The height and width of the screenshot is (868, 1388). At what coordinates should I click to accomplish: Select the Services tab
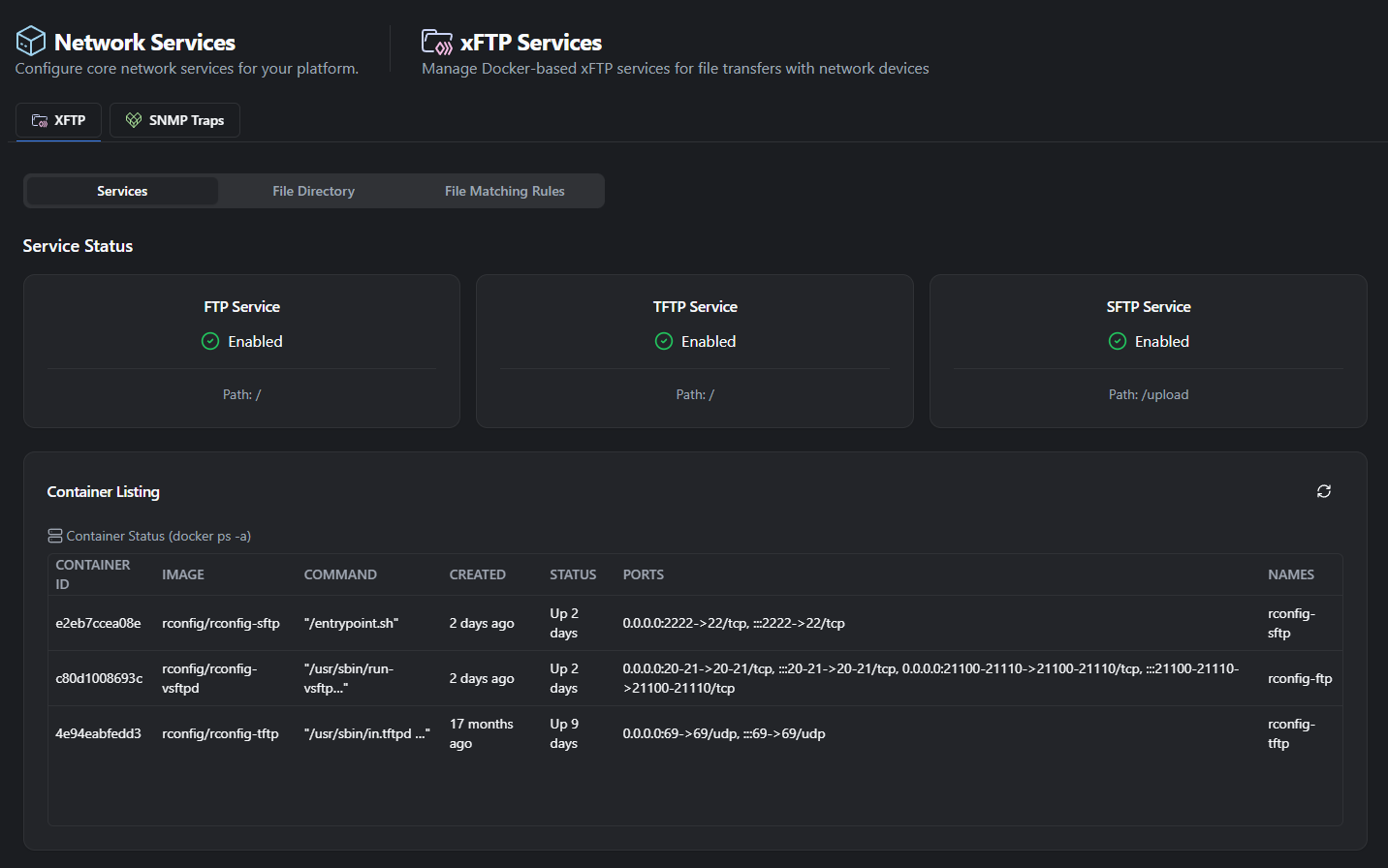point(121,190)
